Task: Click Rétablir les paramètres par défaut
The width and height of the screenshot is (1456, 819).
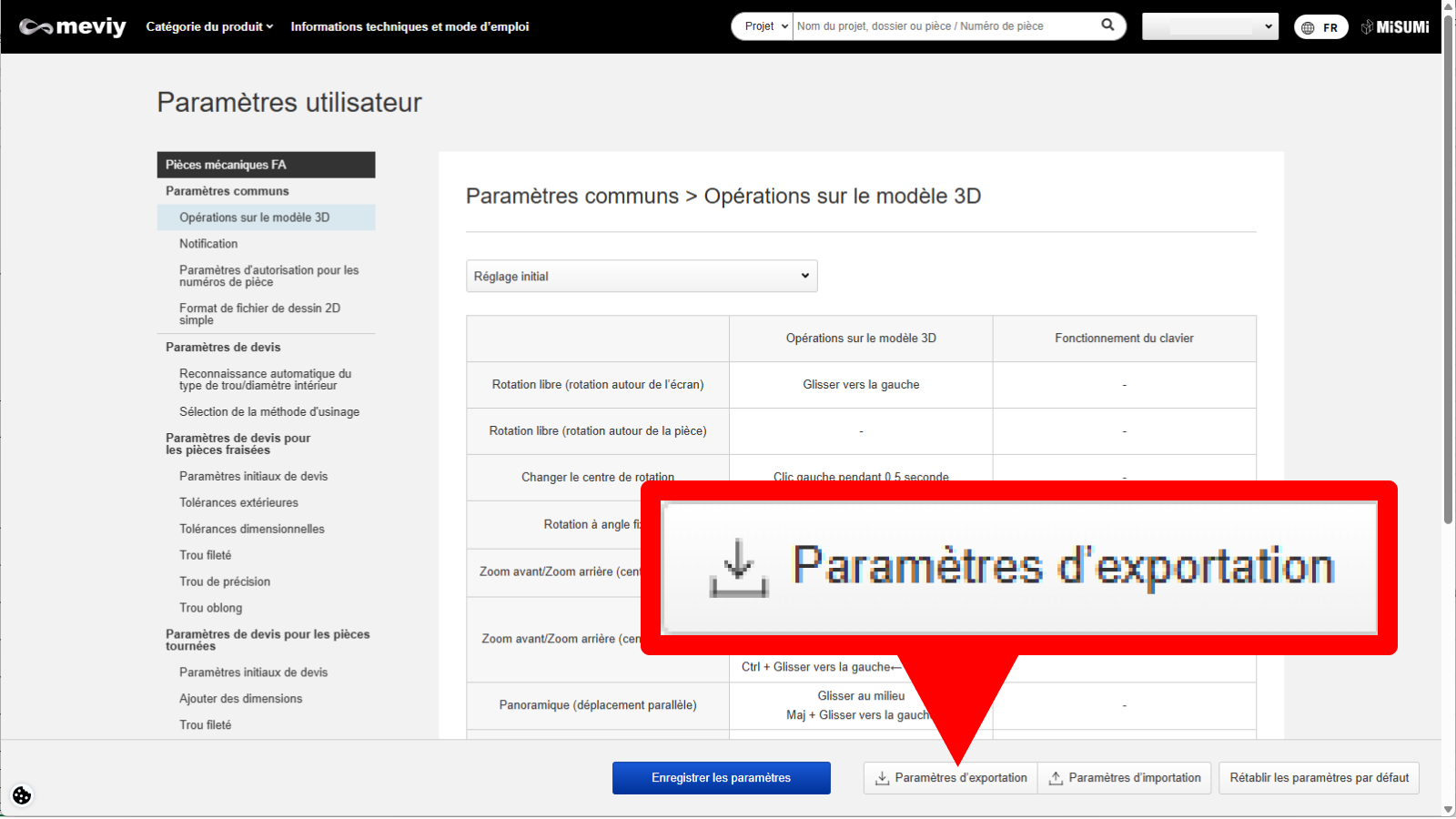Action: 1319,778
